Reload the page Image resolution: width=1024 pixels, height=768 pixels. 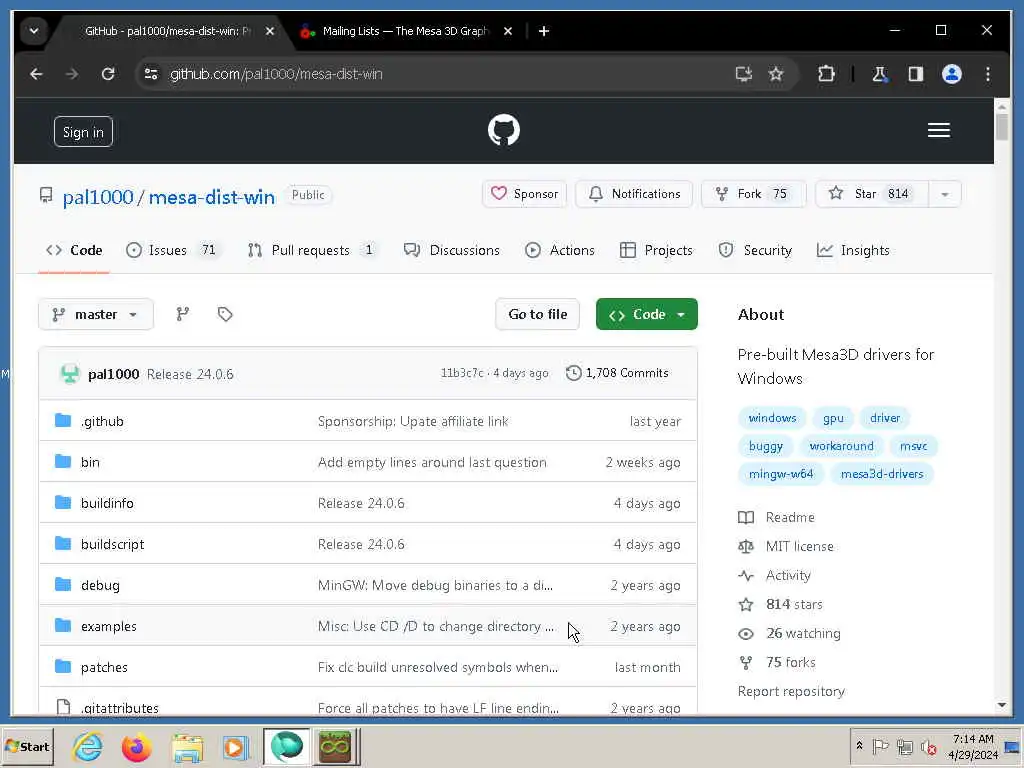pos(108,74)
